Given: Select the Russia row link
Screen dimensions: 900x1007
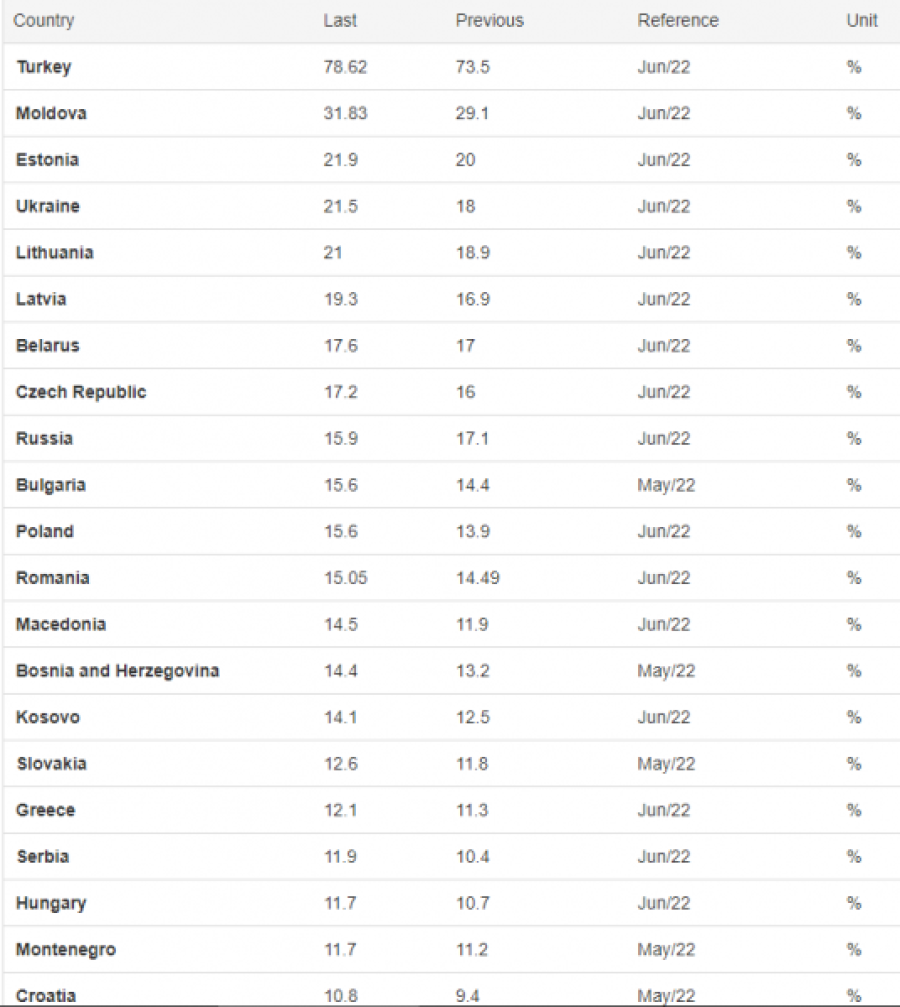Looking at the screenshot, I should [x=44, y=439].
